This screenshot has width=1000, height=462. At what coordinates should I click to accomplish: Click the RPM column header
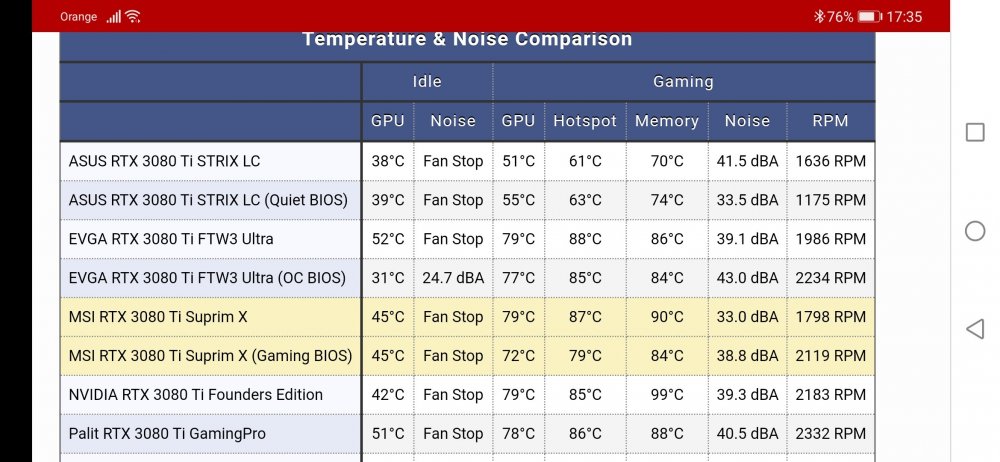[x=830, y=121]
